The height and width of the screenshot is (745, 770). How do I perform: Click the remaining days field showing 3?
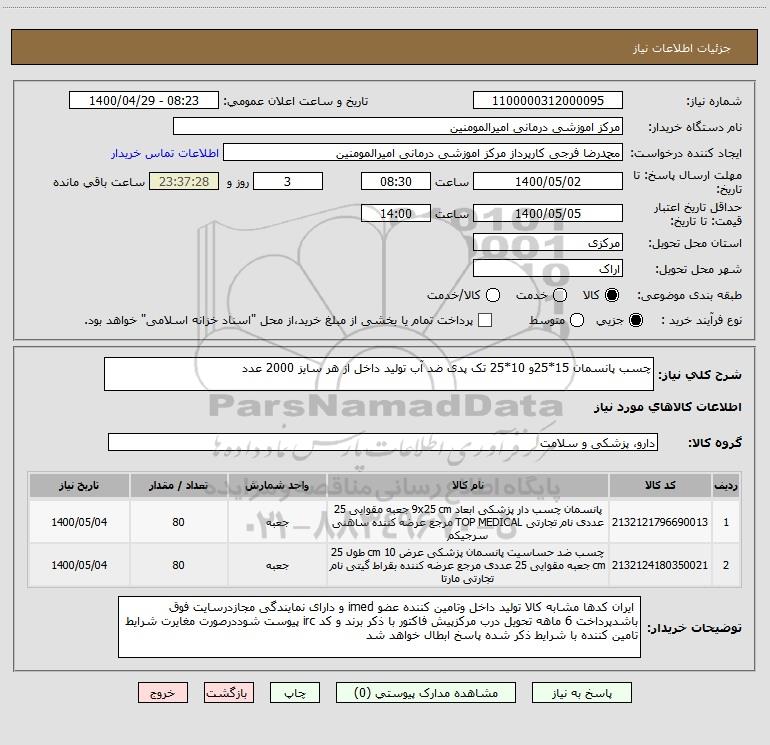click(x=288, y=181)
